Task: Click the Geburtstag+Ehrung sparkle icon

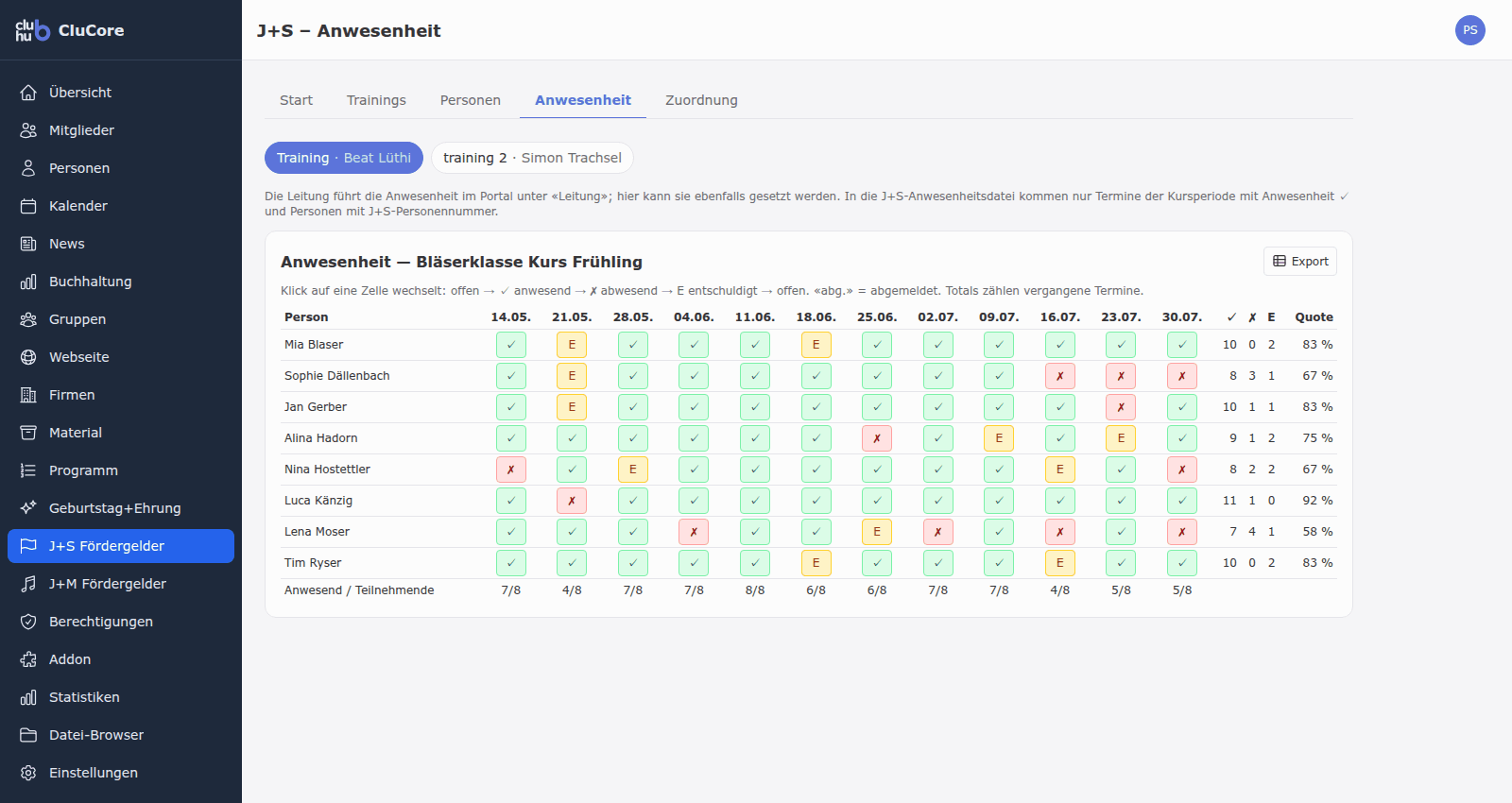Action: point(28,508)
